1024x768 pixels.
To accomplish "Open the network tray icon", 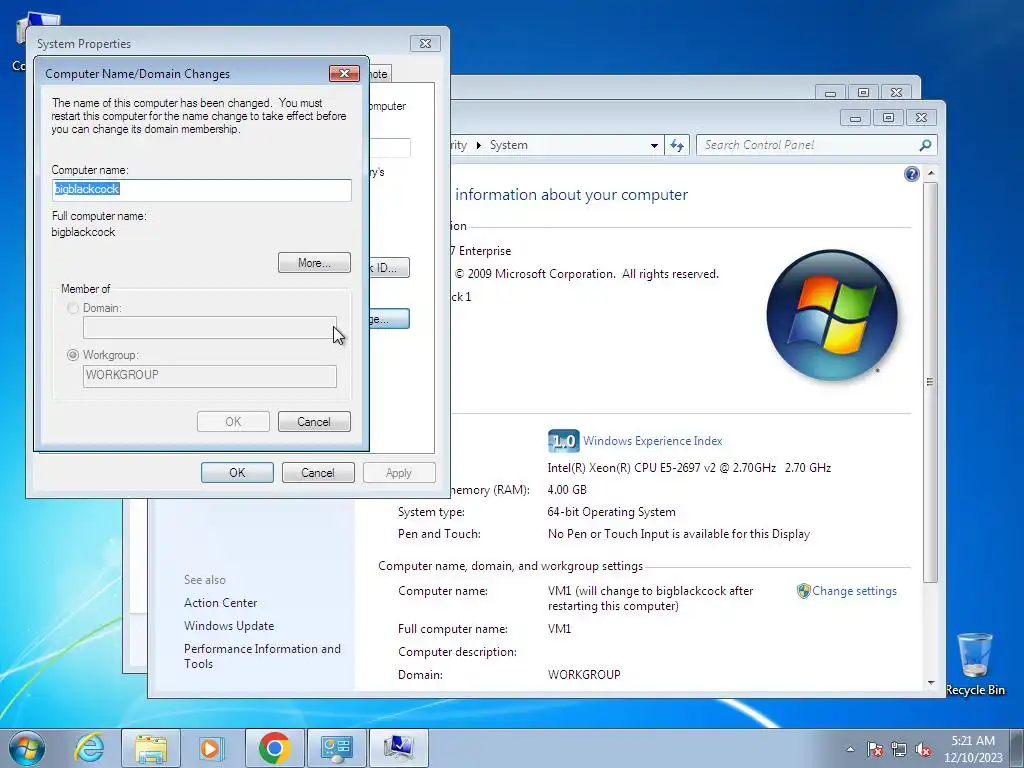I will (x=899, y=750).
